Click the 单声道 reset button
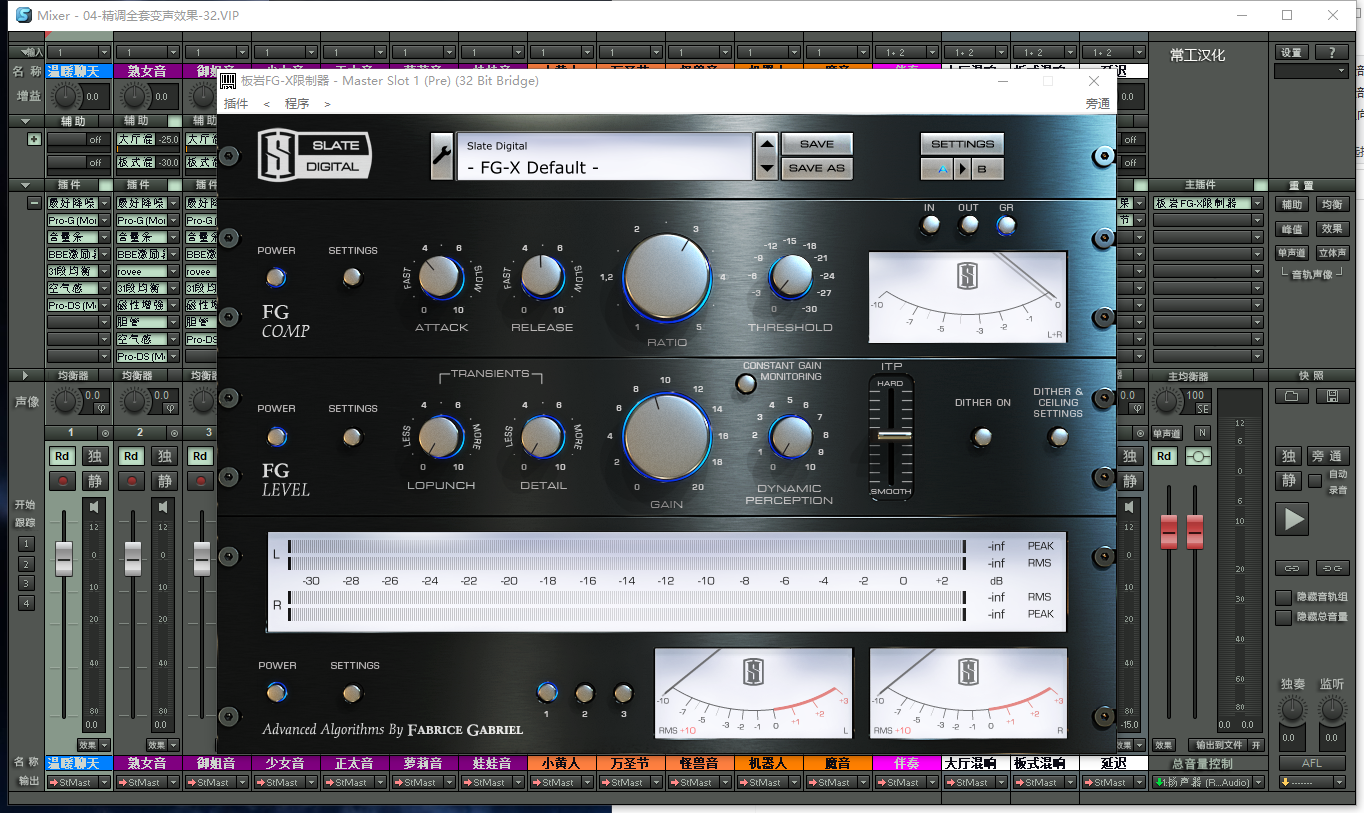This screenshot has height=813, width=1364. [x=1292, y=253]
